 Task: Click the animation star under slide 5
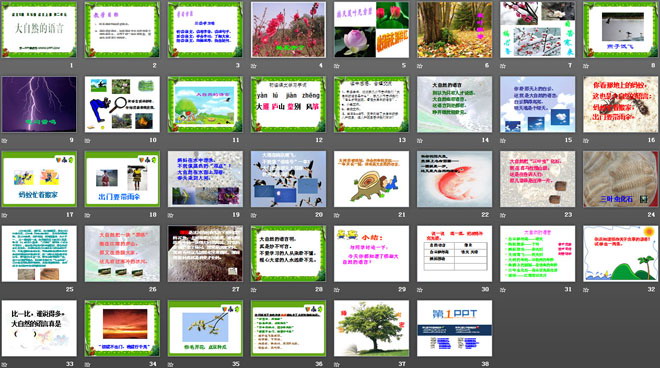pos(337,66)
